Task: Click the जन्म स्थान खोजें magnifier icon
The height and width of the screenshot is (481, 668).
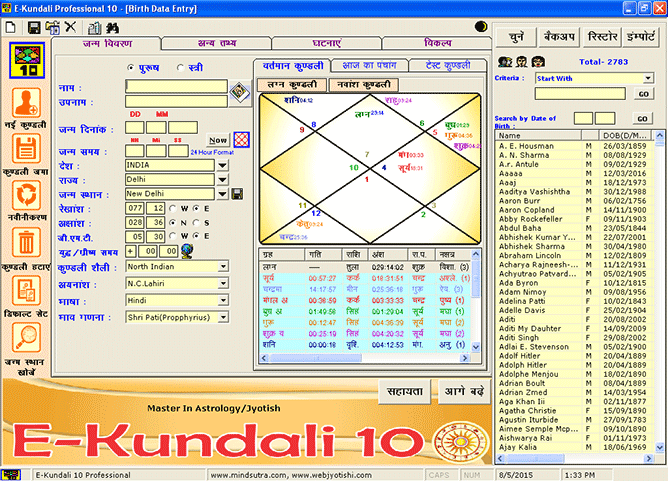Action: click(x=26, y=338)
